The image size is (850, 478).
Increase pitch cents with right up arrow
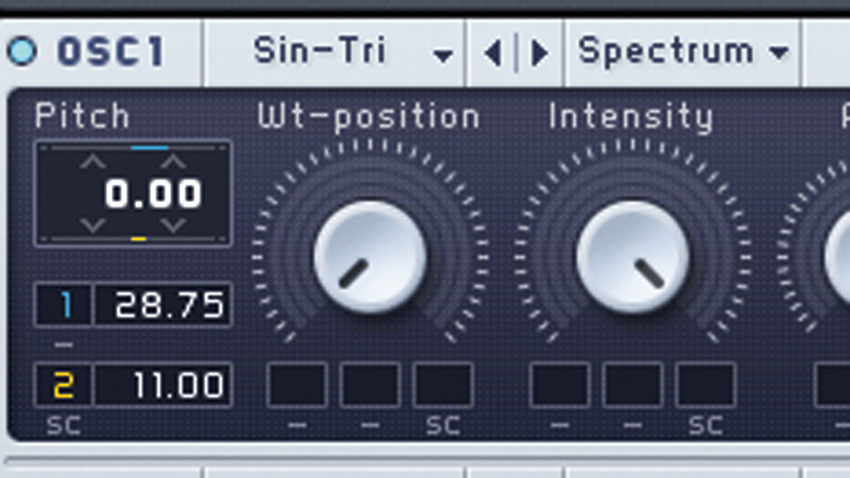173,162
